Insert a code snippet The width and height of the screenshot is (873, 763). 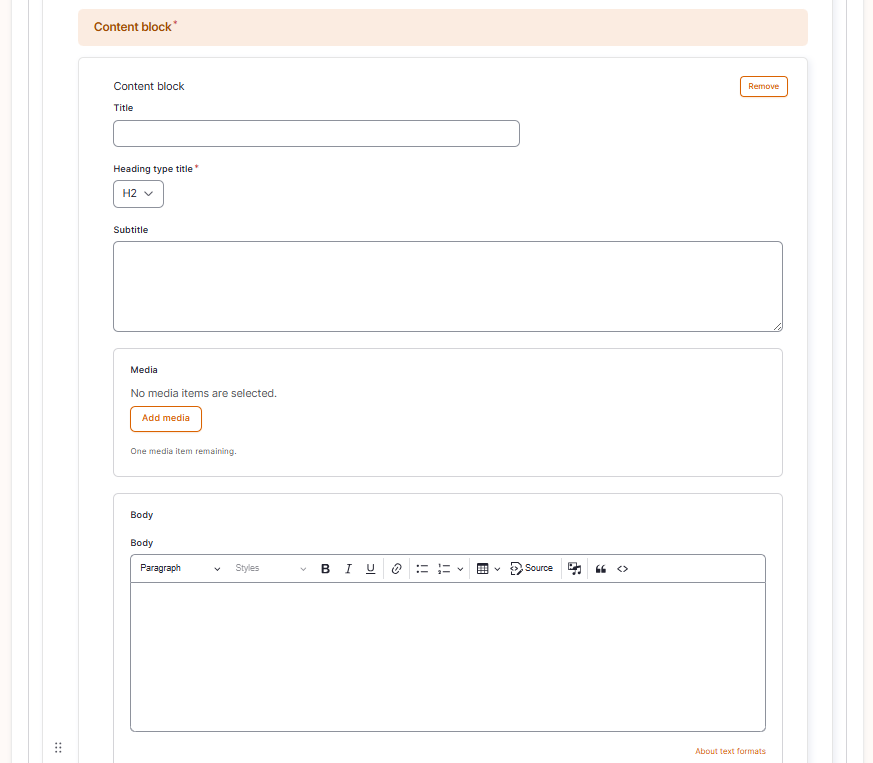click(622, 569)
